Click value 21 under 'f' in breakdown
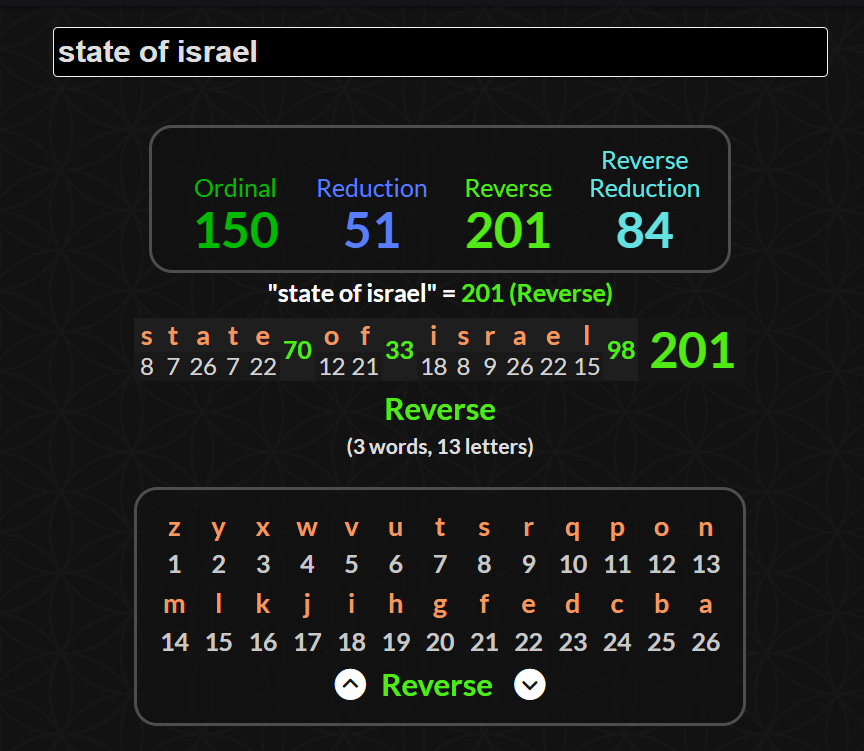Screen dimensions: 864x751 [365, 367]
